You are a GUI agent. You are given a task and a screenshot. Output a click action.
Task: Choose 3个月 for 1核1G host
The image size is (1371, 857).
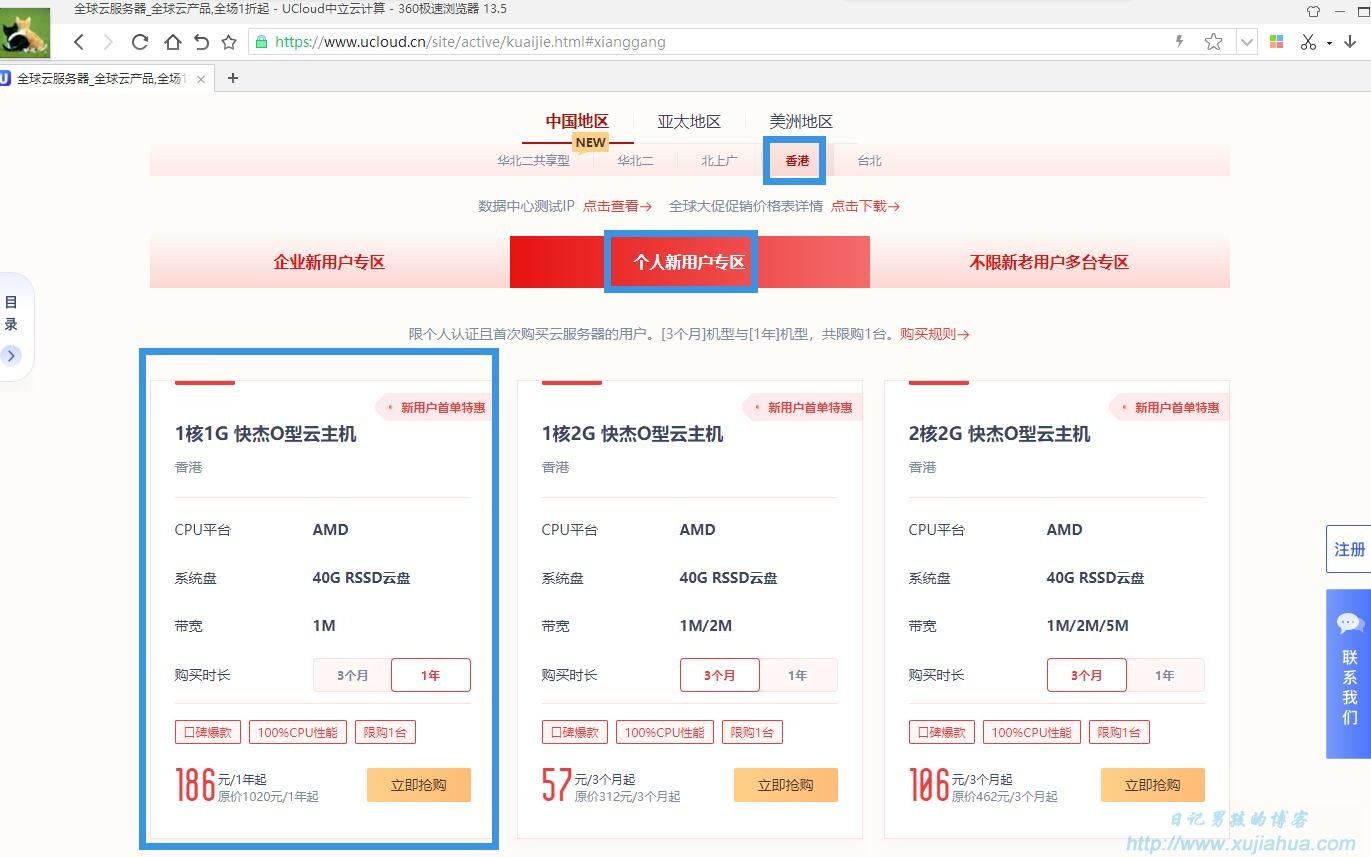point(352,676)
